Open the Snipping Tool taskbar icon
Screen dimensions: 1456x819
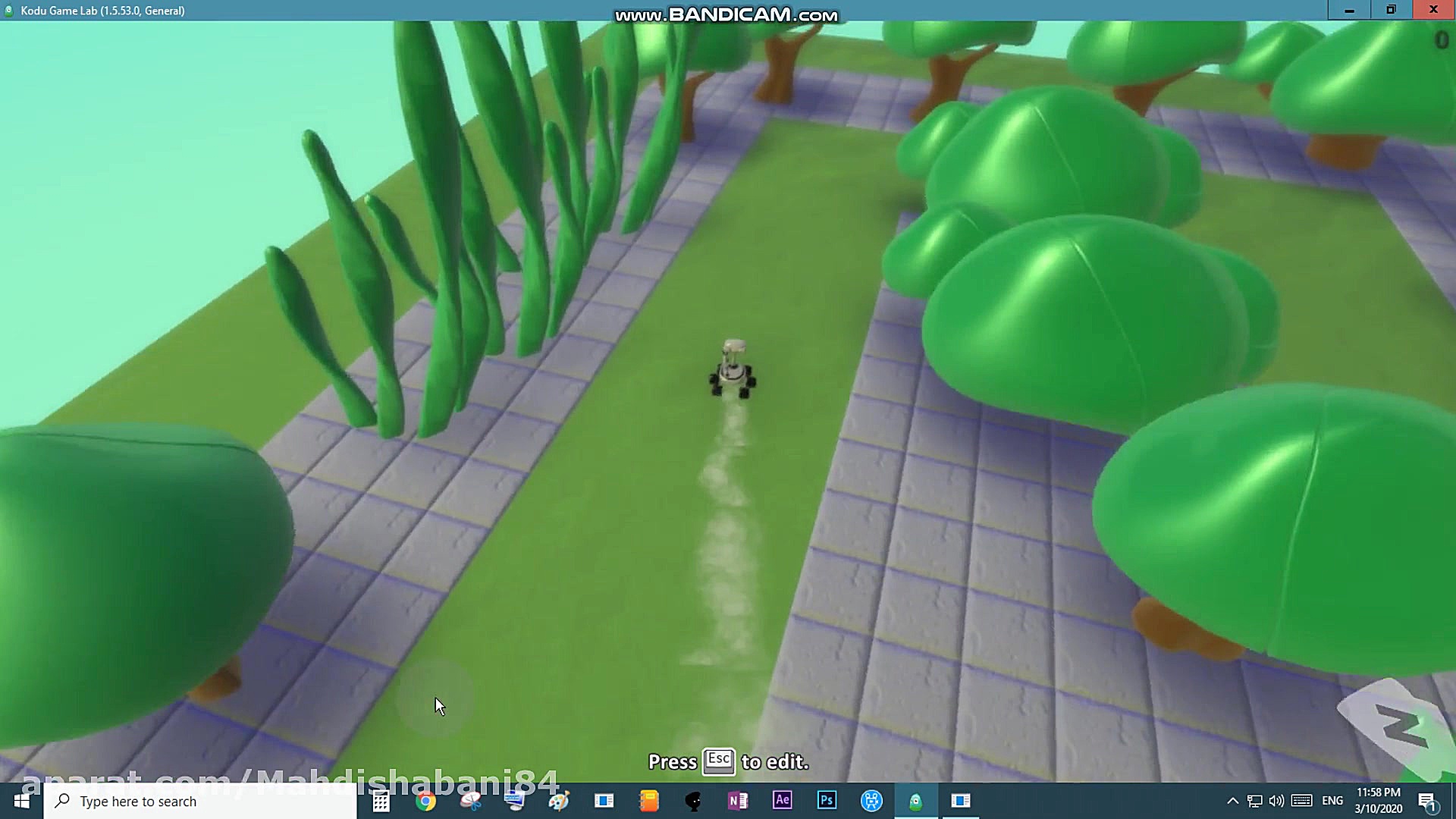coord(470,801)
